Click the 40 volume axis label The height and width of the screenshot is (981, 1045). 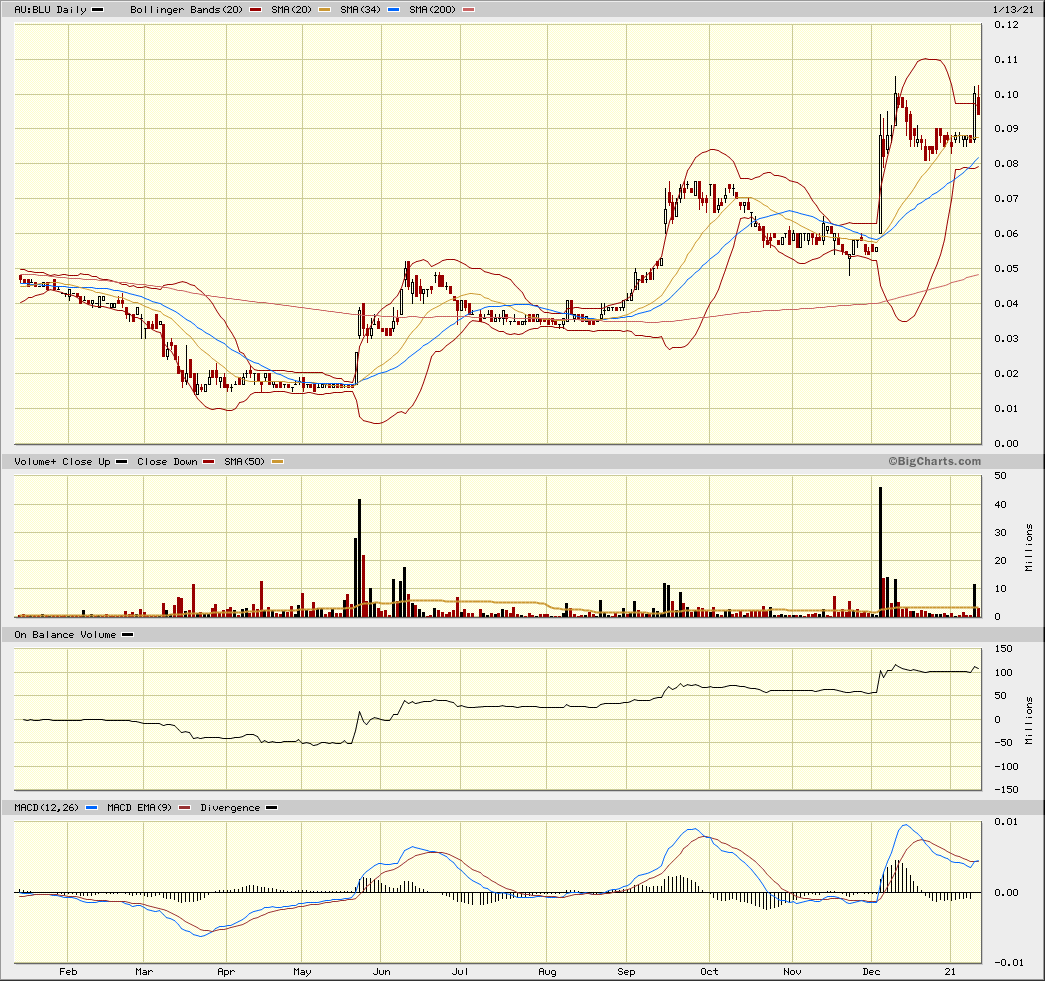click(1000, 504)
